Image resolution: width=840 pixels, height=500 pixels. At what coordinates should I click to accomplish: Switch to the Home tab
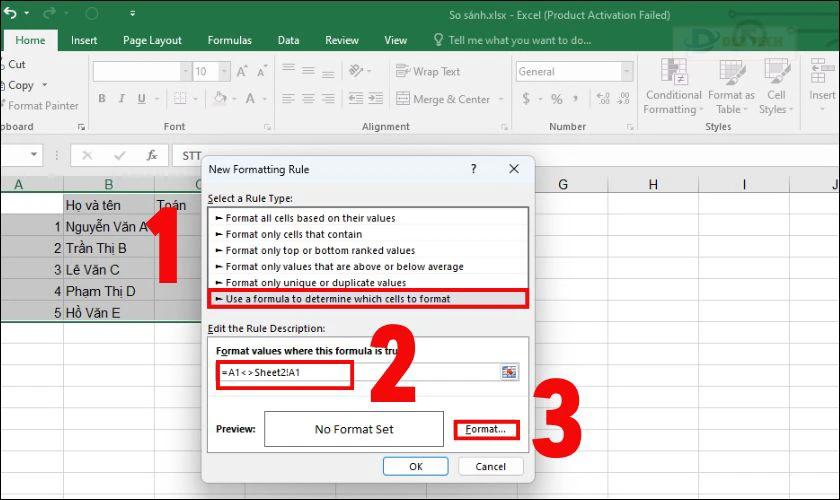pyautogui.click(x=30, y=40)
